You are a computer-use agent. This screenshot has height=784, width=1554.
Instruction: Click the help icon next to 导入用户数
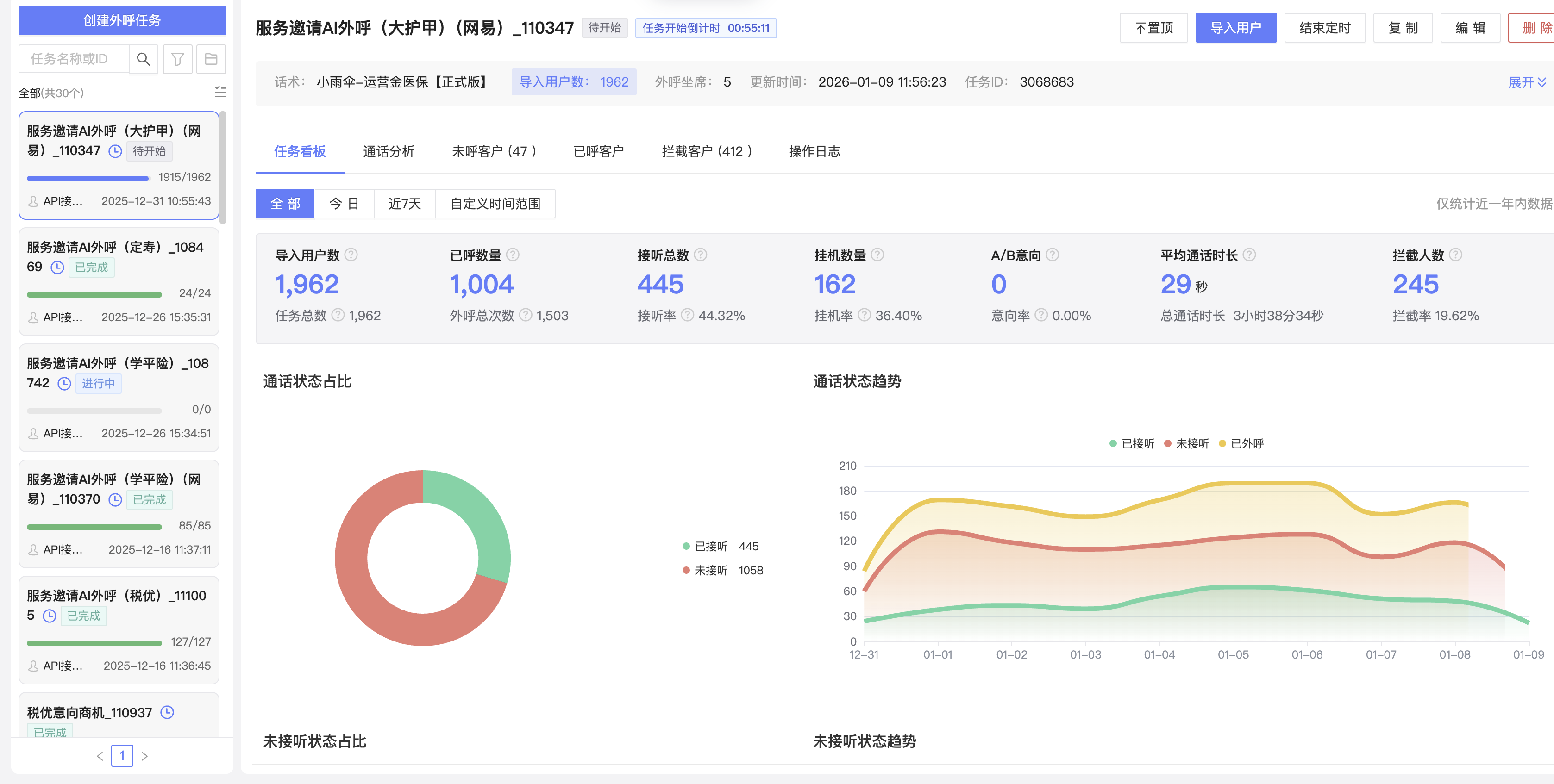[x=351, y=255]
